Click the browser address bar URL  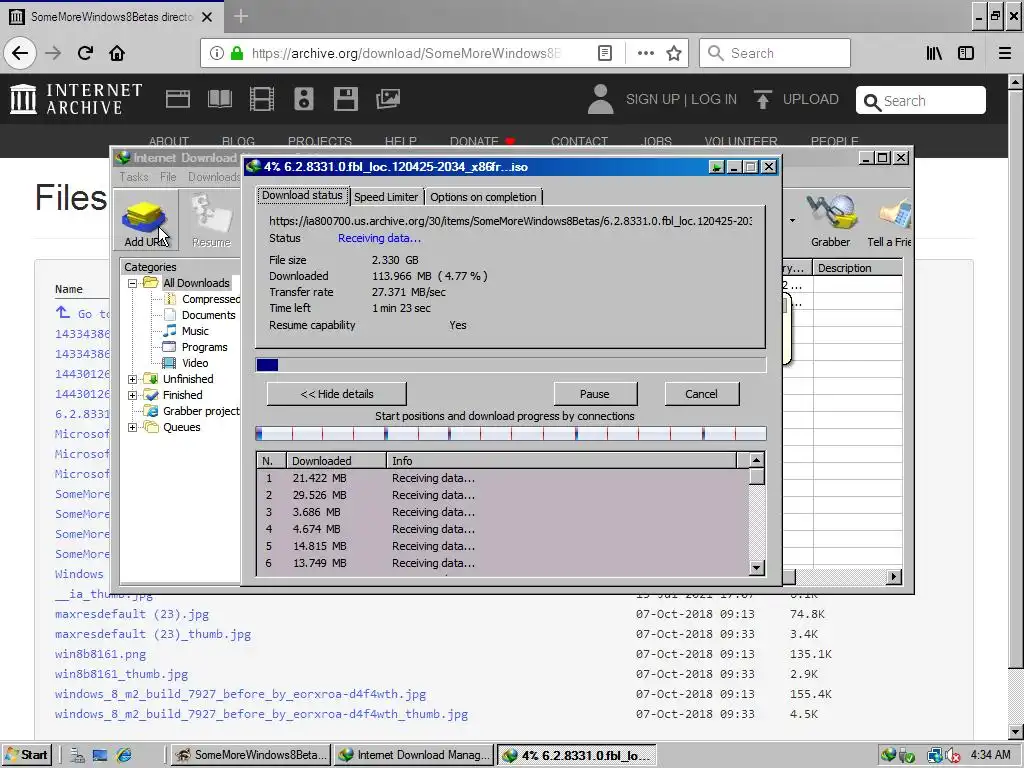[x=406, y=53]
